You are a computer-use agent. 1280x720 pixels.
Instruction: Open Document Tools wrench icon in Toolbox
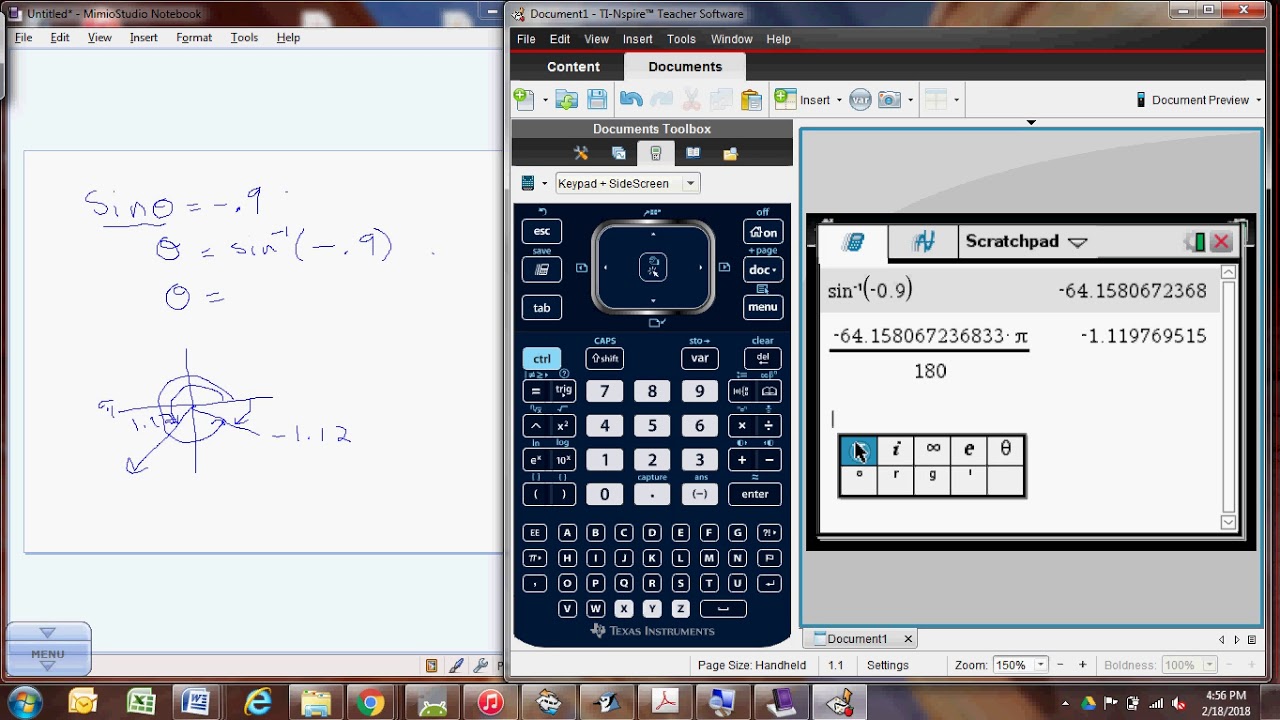coord(581,153)
